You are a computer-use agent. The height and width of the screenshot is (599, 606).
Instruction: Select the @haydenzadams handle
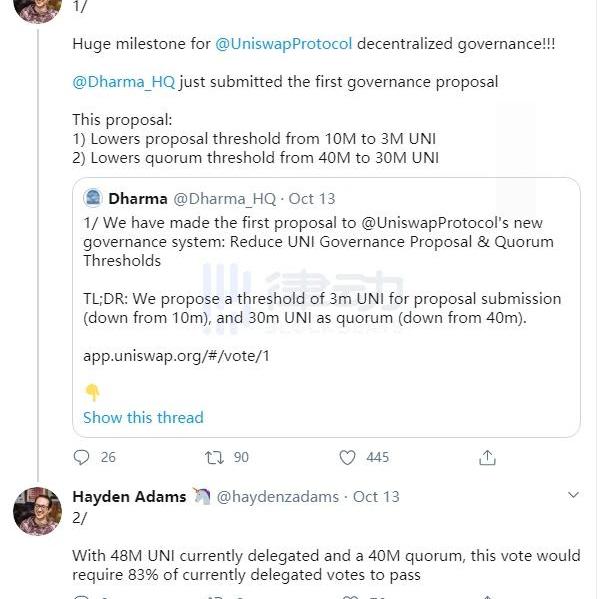[278, 496]
